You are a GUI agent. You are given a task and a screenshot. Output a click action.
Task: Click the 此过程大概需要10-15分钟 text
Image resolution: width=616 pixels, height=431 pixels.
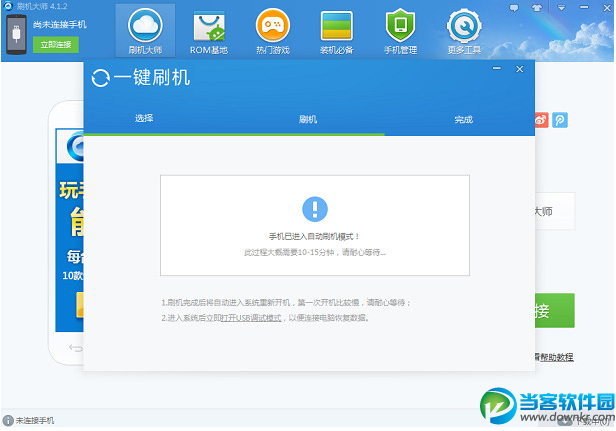pos(315,252)
